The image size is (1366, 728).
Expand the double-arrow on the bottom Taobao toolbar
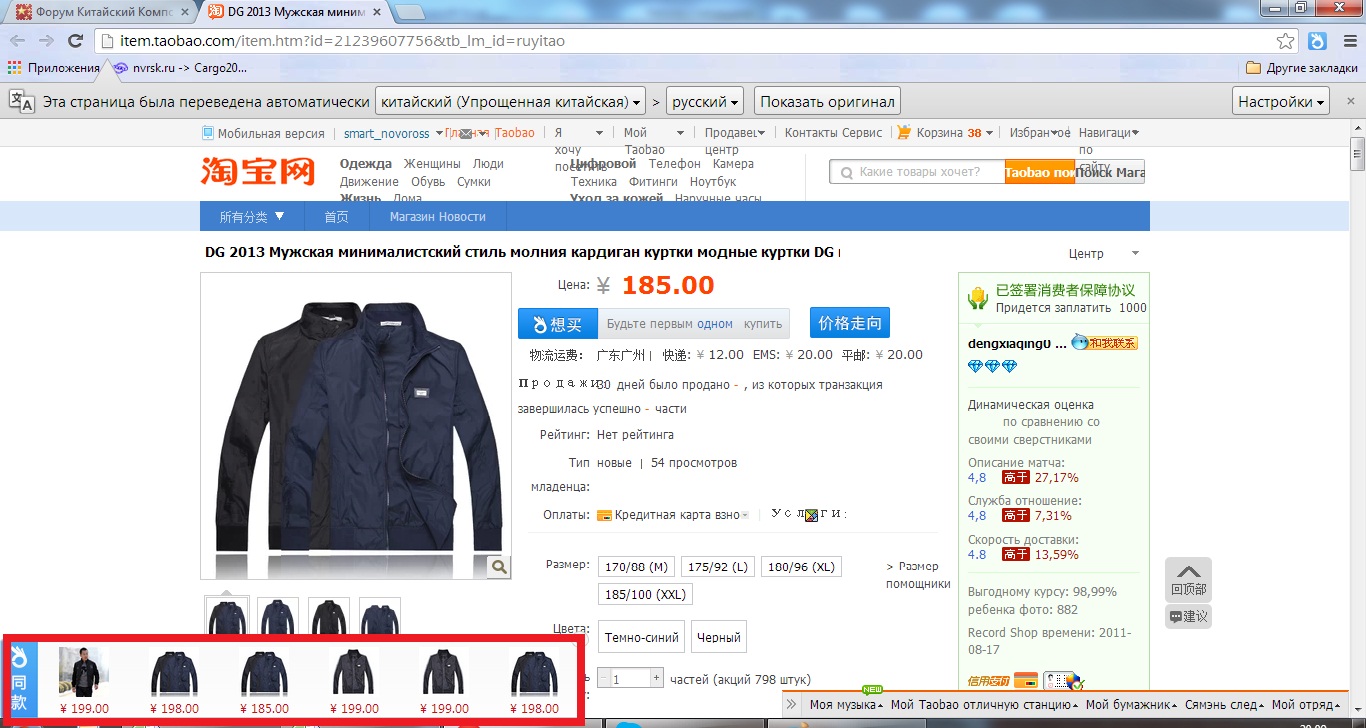coord(792,705)
